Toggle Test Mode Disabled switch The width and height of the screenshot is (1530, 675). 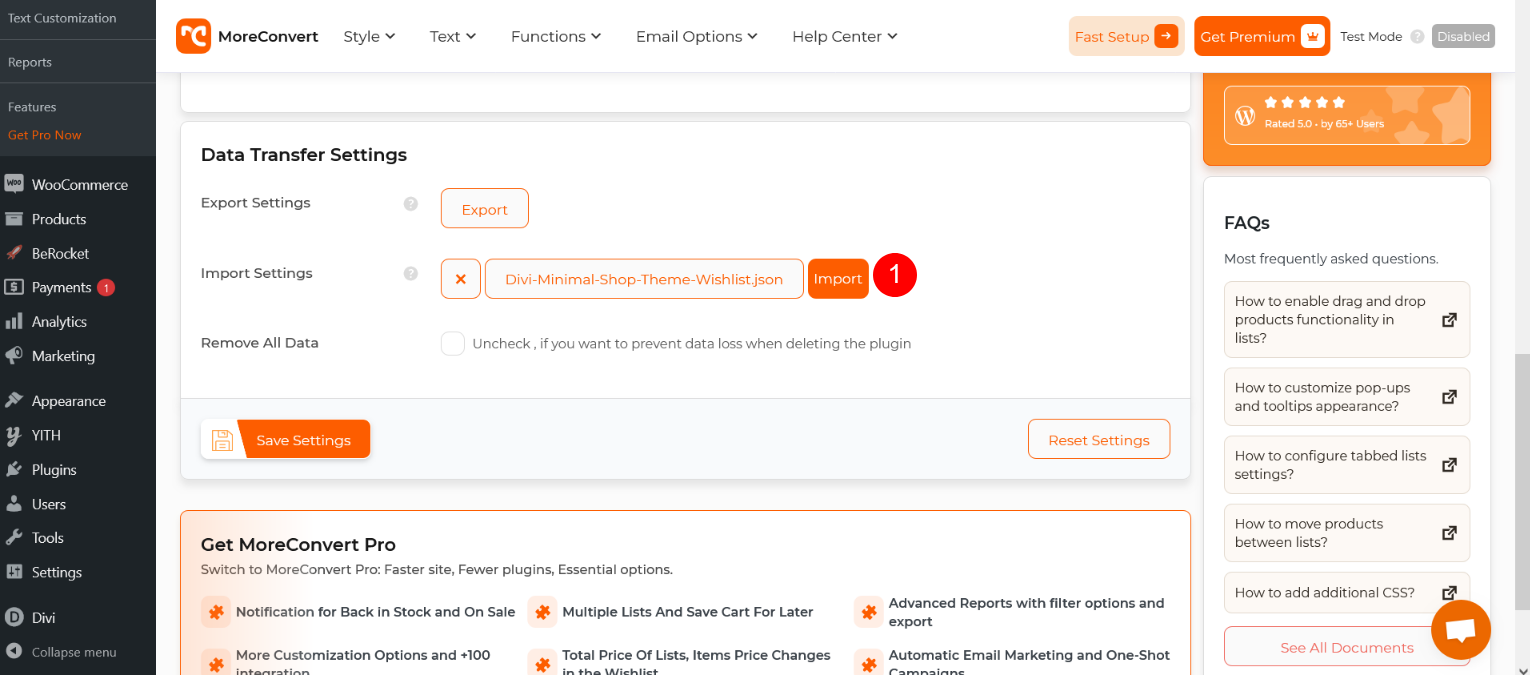(x=1463, y=36)
